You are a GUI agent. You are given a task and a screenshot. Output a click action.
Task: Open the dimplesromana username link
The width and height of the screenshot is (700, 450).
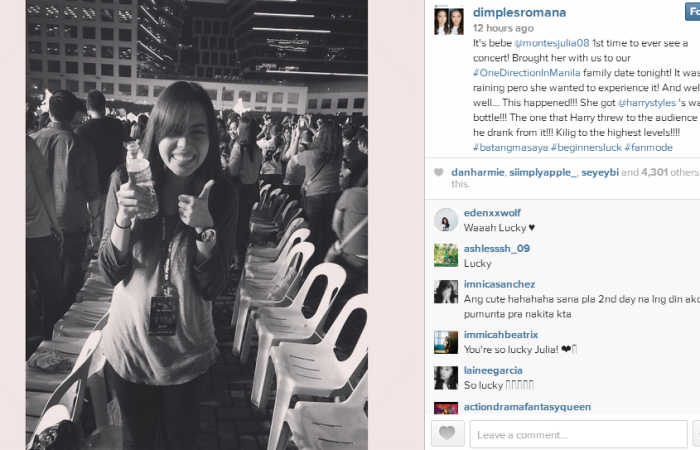click(x=520, y=12)
